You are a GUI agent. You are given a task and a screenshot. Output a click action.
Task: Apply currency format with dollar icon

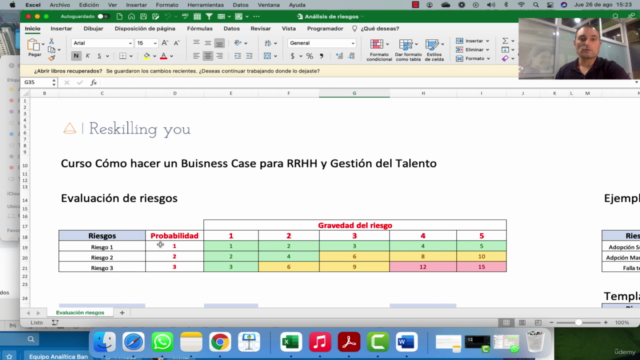click(292, 56)
